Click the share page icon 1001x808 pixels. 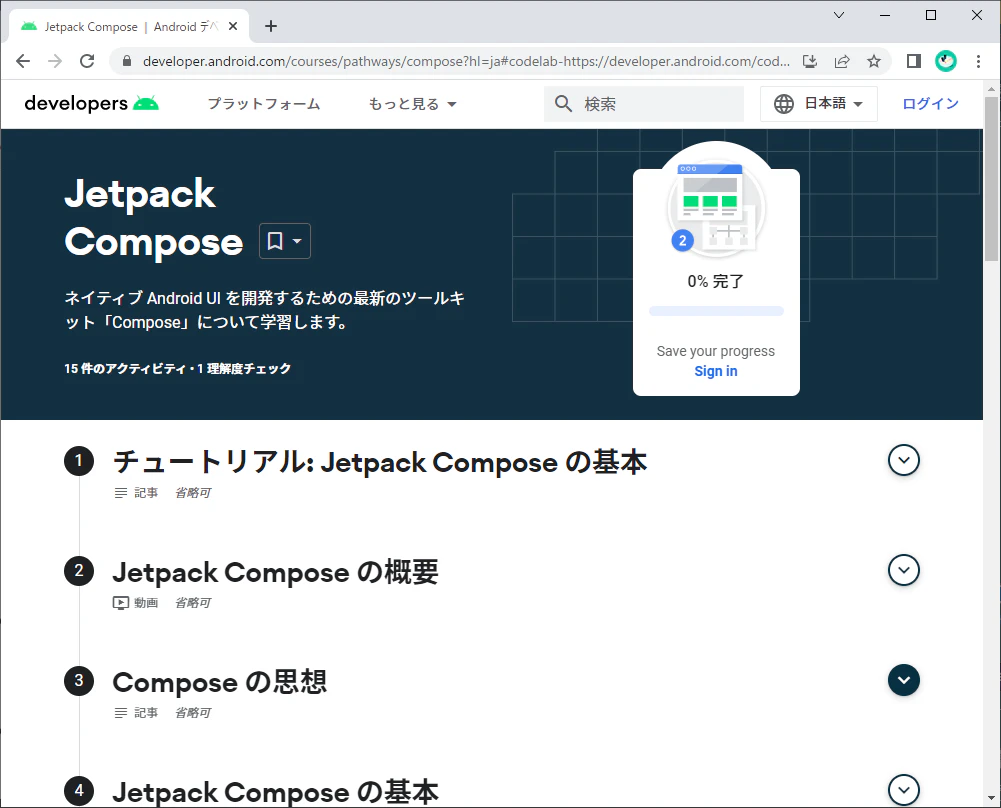[x=842, y=61]
